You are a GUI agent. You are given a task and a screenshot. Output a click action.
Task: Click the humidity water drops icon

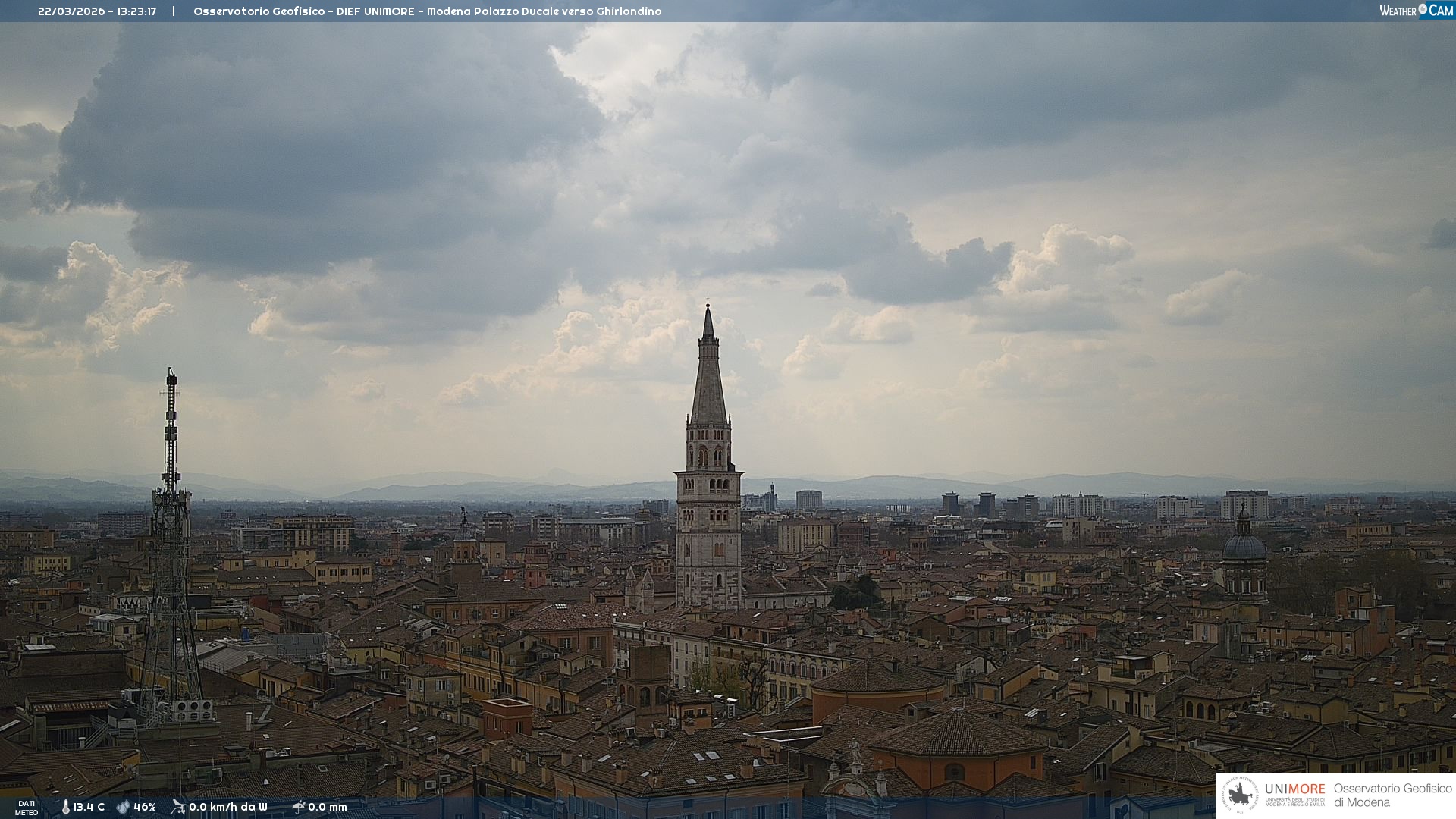[124, 807]
